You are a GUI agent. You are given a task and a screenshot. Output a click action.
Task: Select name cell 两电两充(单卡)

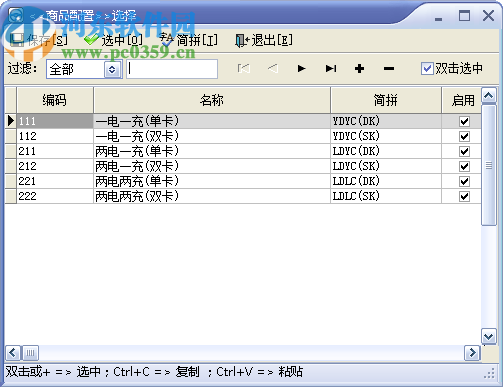tap(212, 181)
